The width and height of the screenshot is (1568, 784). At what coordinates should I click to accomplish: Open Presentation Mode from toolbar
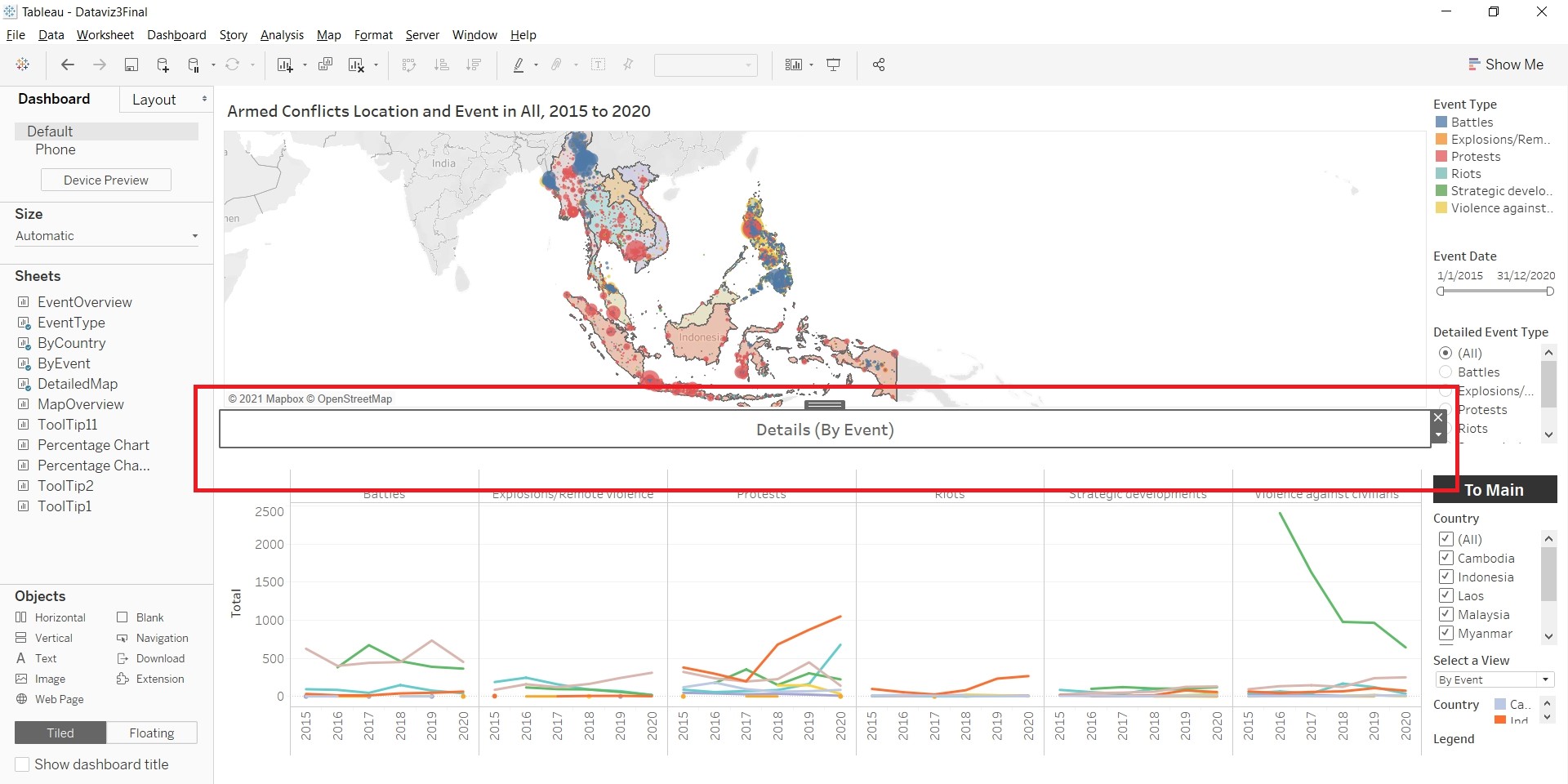tap(833, 65)
